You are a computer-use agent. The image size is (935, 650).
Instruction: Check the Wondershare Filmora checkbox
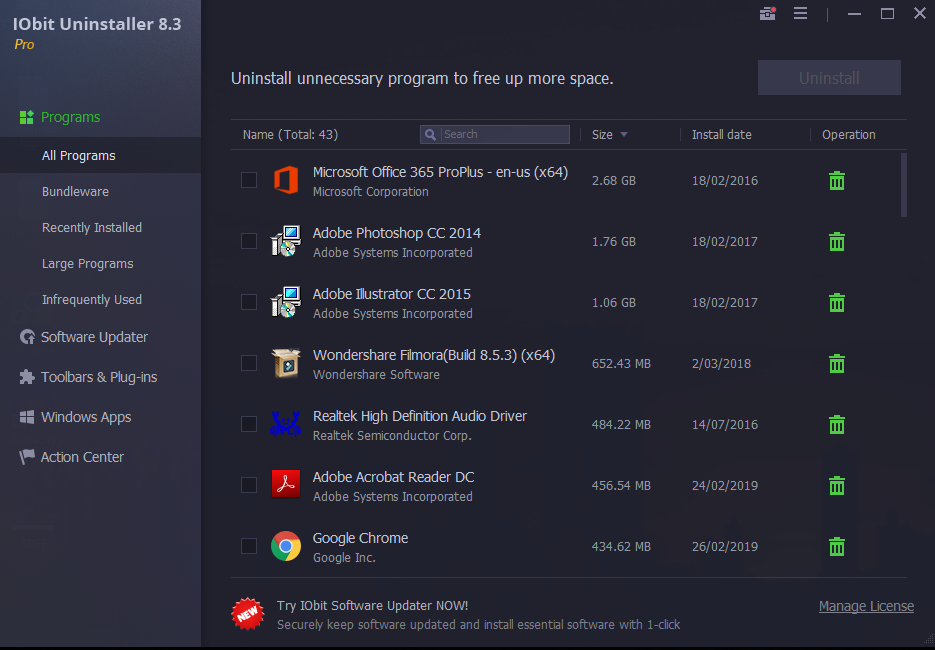click(x=249, y=363)
